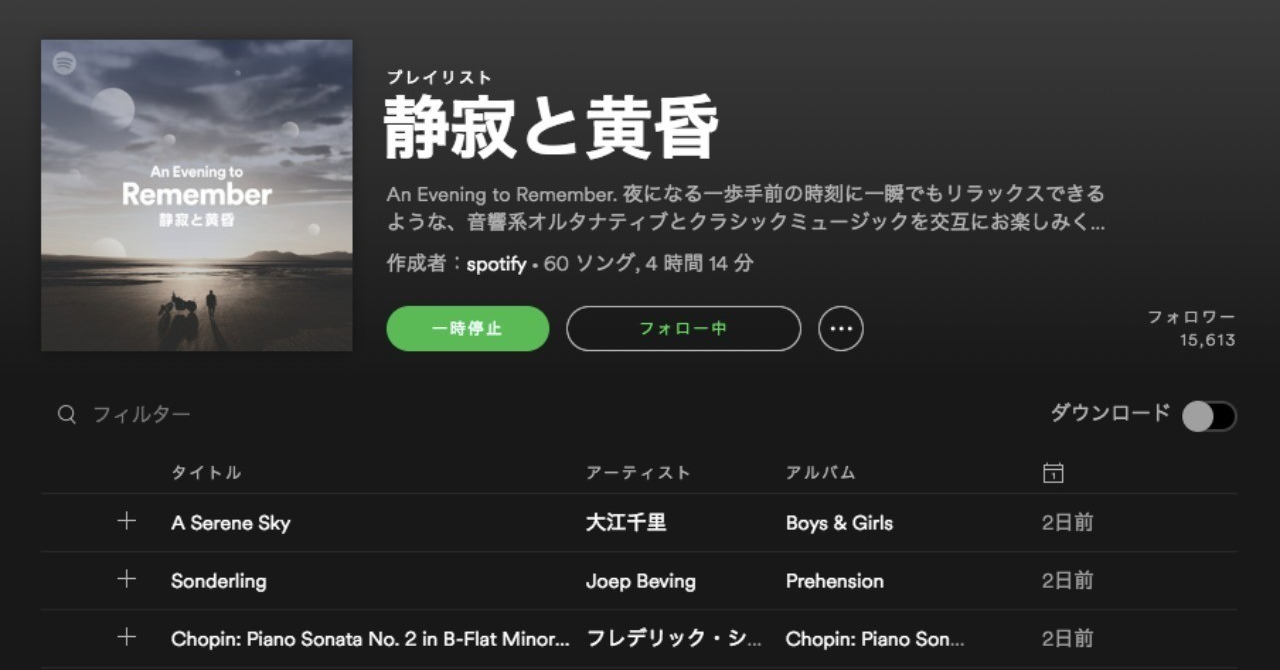Add Sonderling track using plus icon
Image resolution: width=1280 pixels, height=670 pixels.
pos(126,579)
